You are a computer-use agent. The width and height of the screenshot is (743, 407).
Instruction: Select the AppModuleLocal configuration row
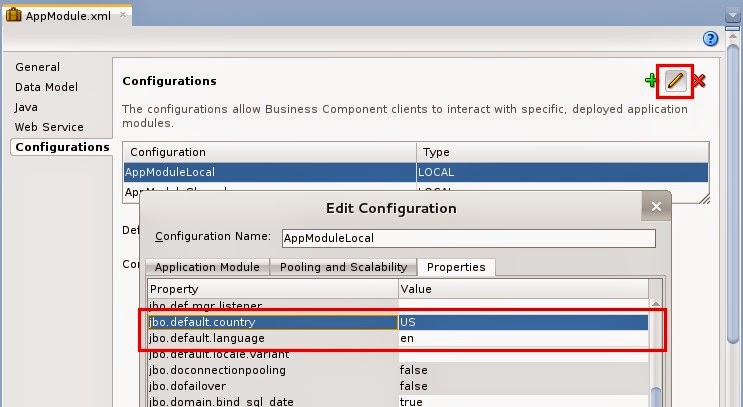(270, 172)
